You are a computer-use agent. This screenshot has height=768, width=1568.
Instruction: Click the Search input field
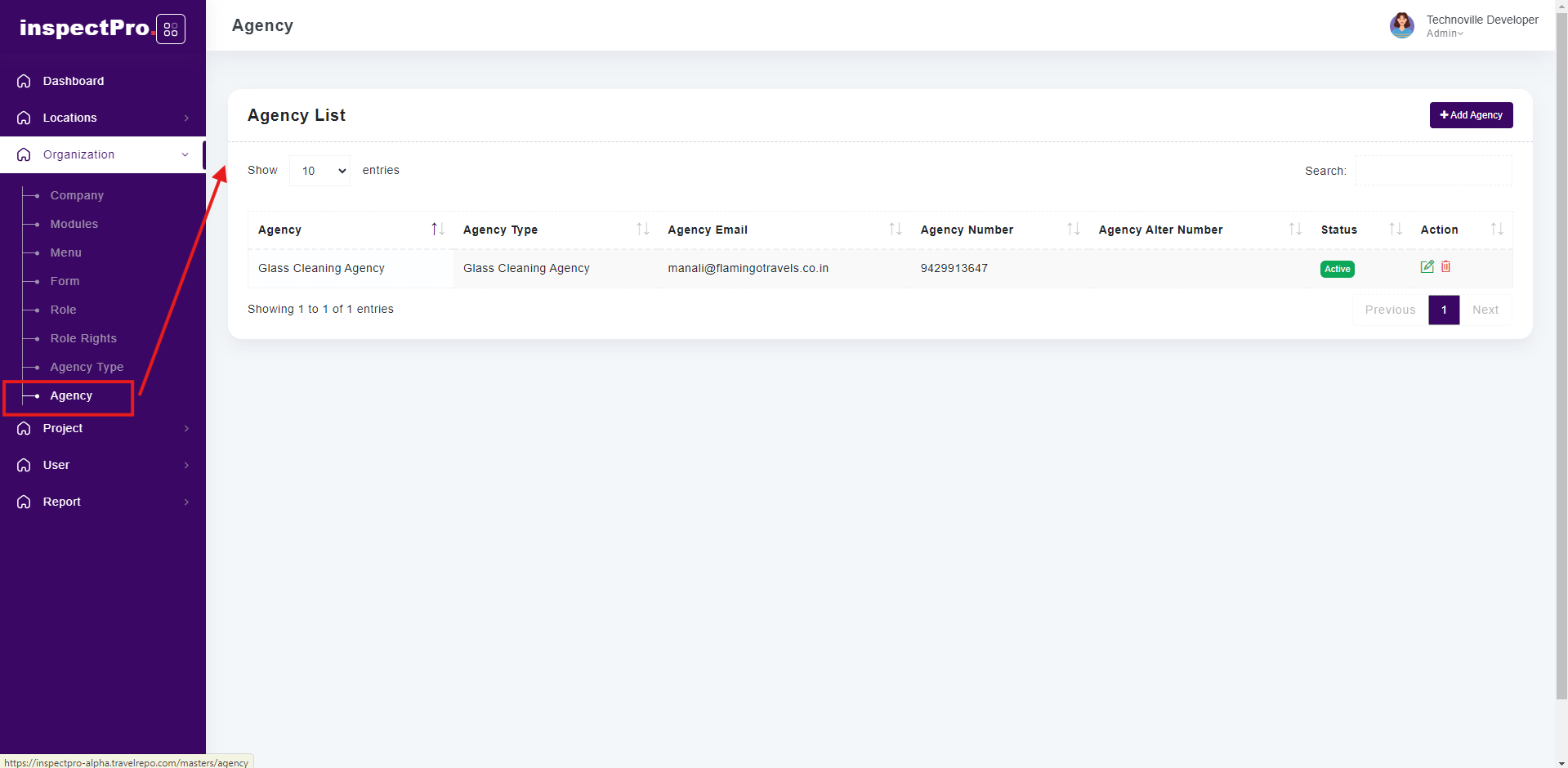1433,171
